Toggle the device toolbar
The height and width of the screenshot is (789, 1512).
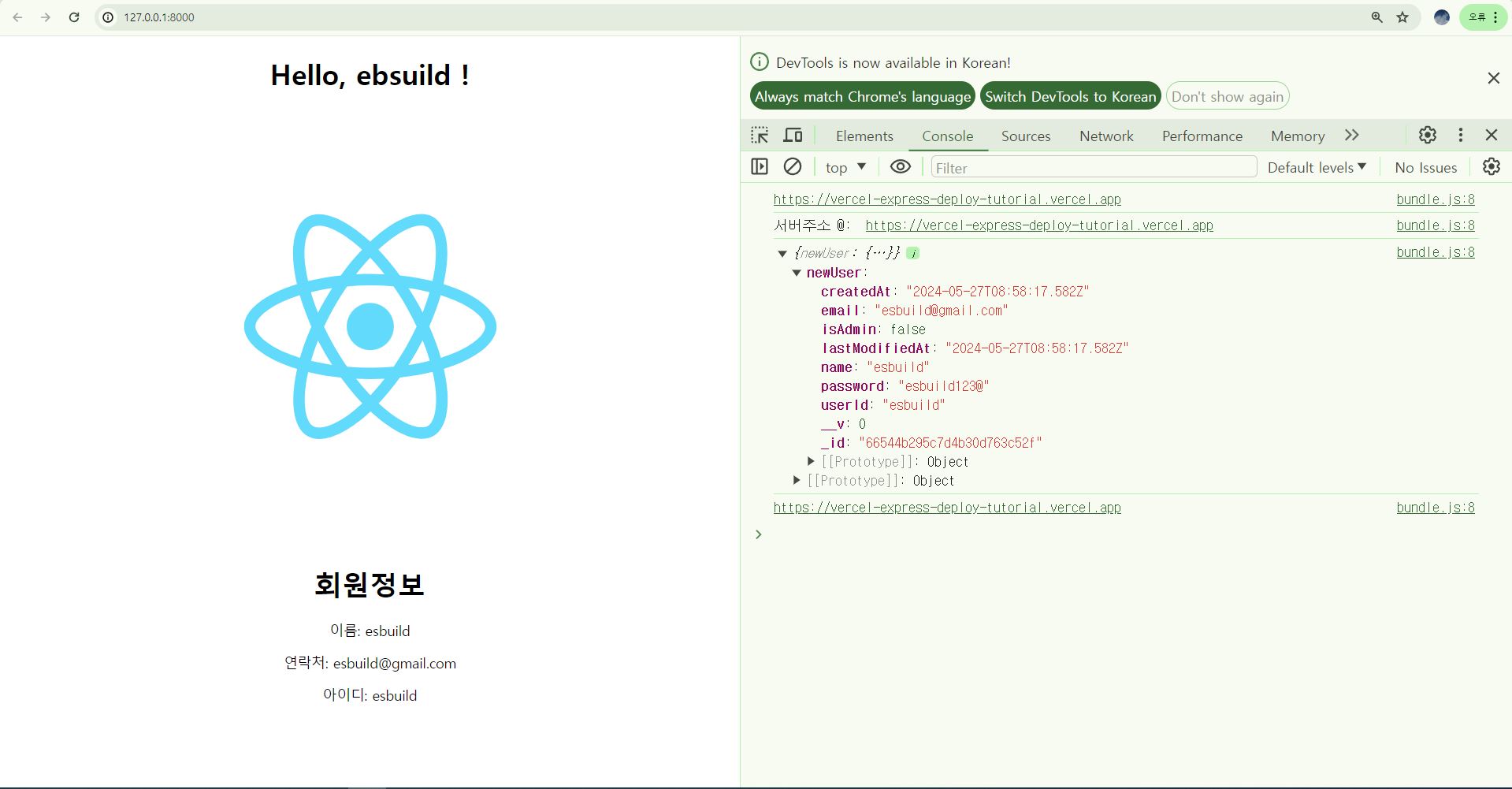pyautogui.click(x=793, y=136)
